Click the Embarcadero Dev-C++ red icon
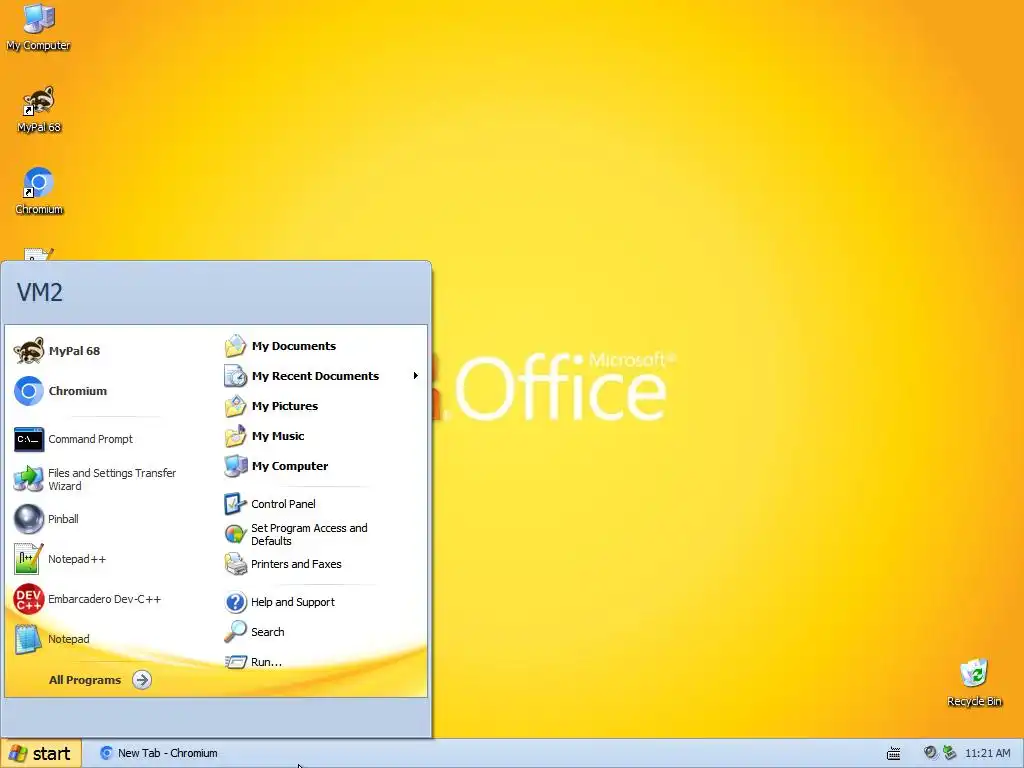1024x768 pixels. [29, 599]
